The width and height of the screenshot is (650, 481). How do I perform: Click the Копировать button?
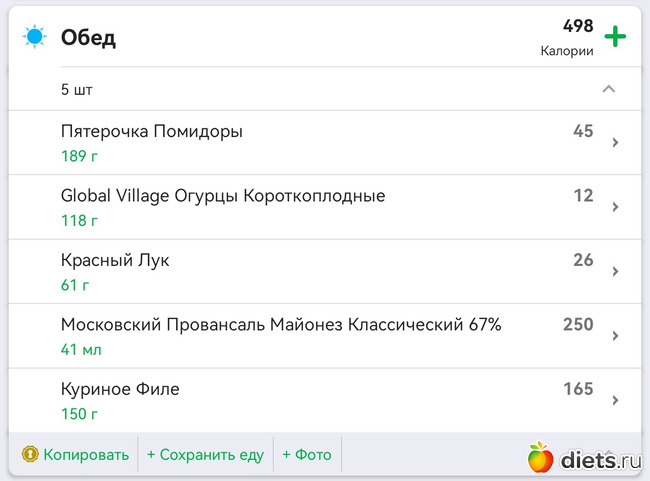pos(86,455)
